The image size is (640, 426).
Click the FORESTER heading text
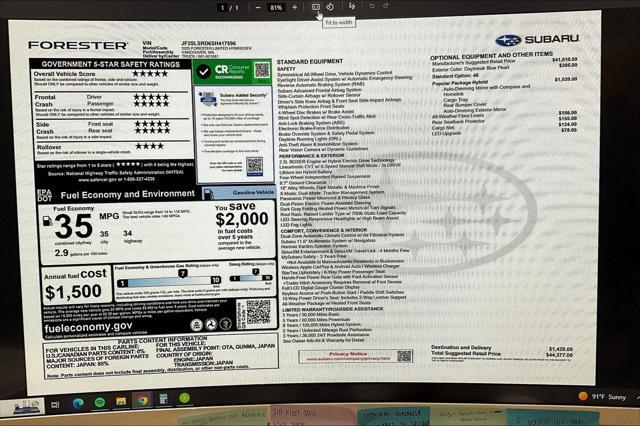[x=78, y=45]
